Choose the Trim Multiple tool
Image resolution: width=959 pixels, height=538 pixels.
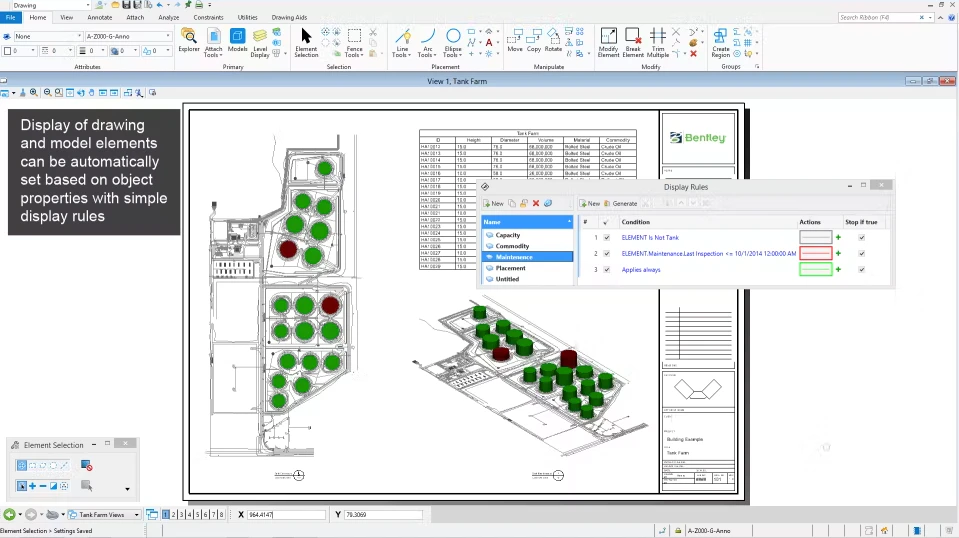pos(657,43)
